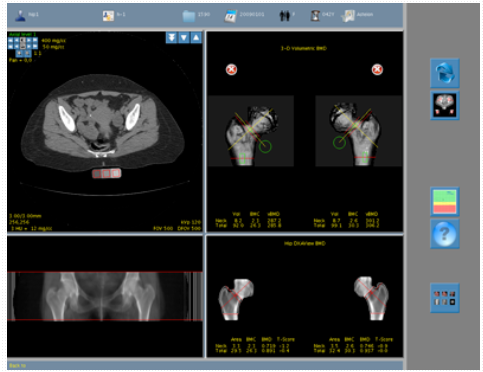Image resolution: width=483 pixels, height=372 pixels.
Task: Increase window level with top-right arrow control
Action: coord(35,40)
